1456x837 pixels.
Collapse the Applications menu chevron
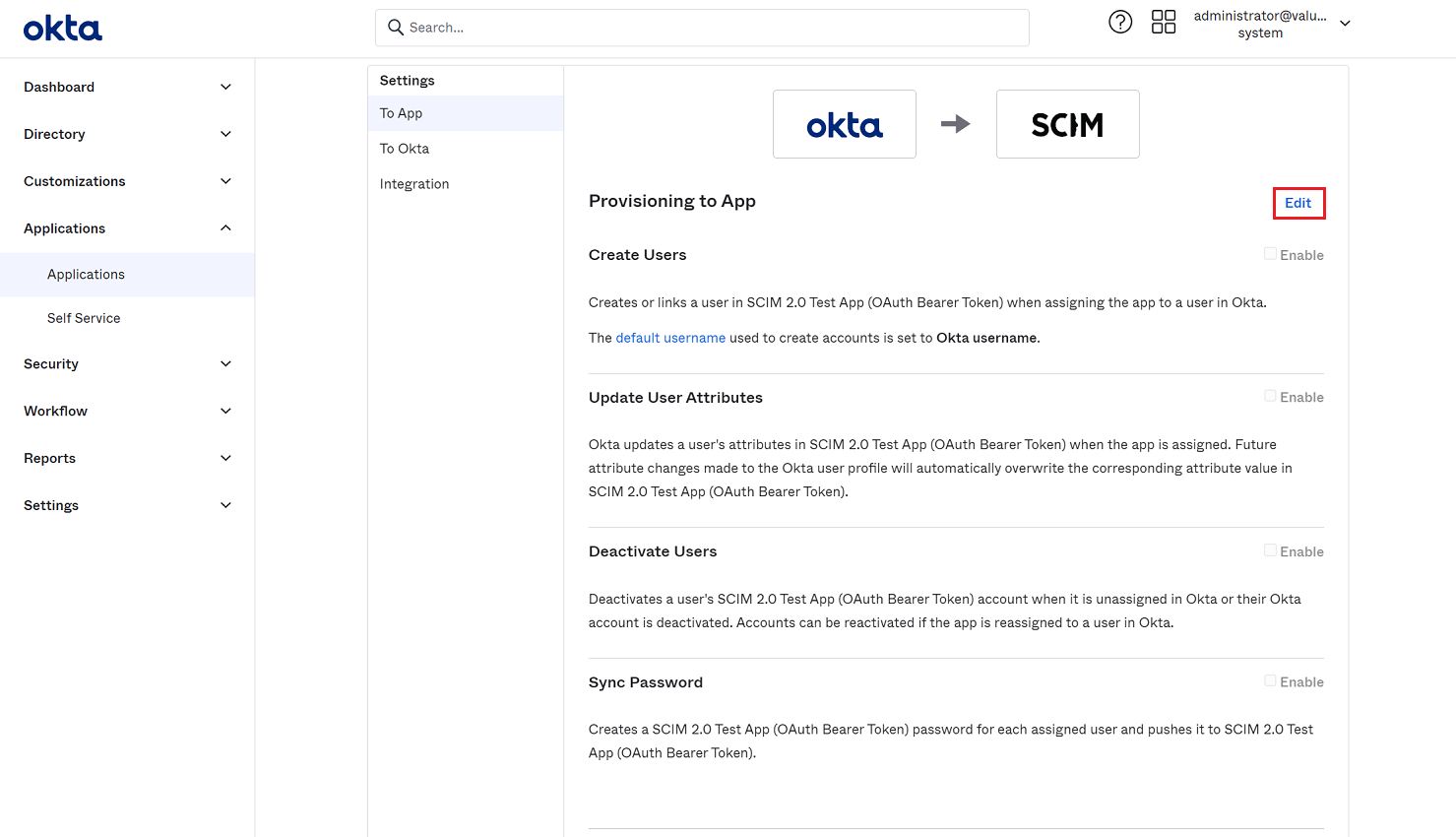tap(225, 228)
